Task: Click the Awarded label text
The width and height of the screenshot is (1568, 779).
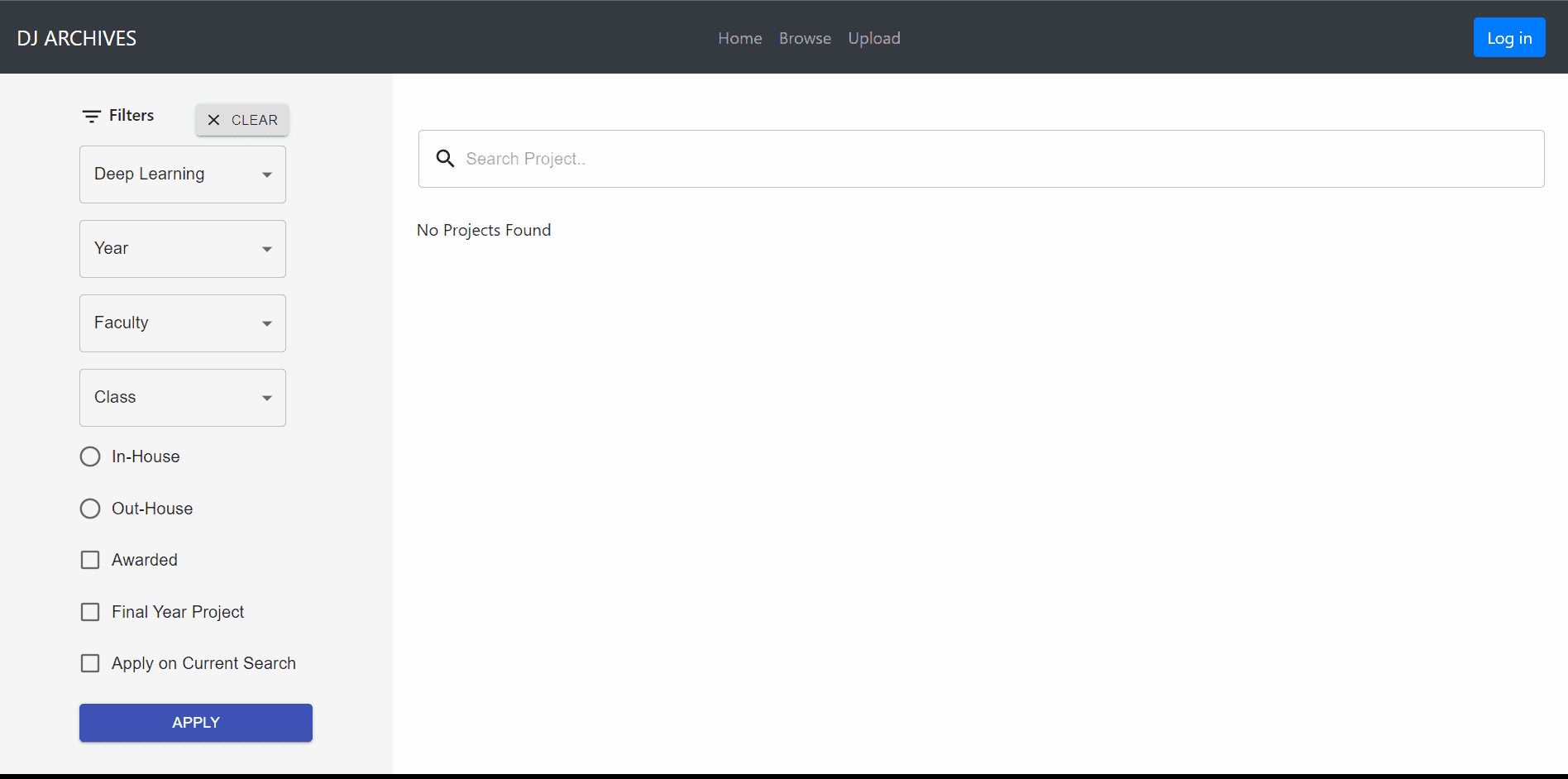Action: coord(145,560)
